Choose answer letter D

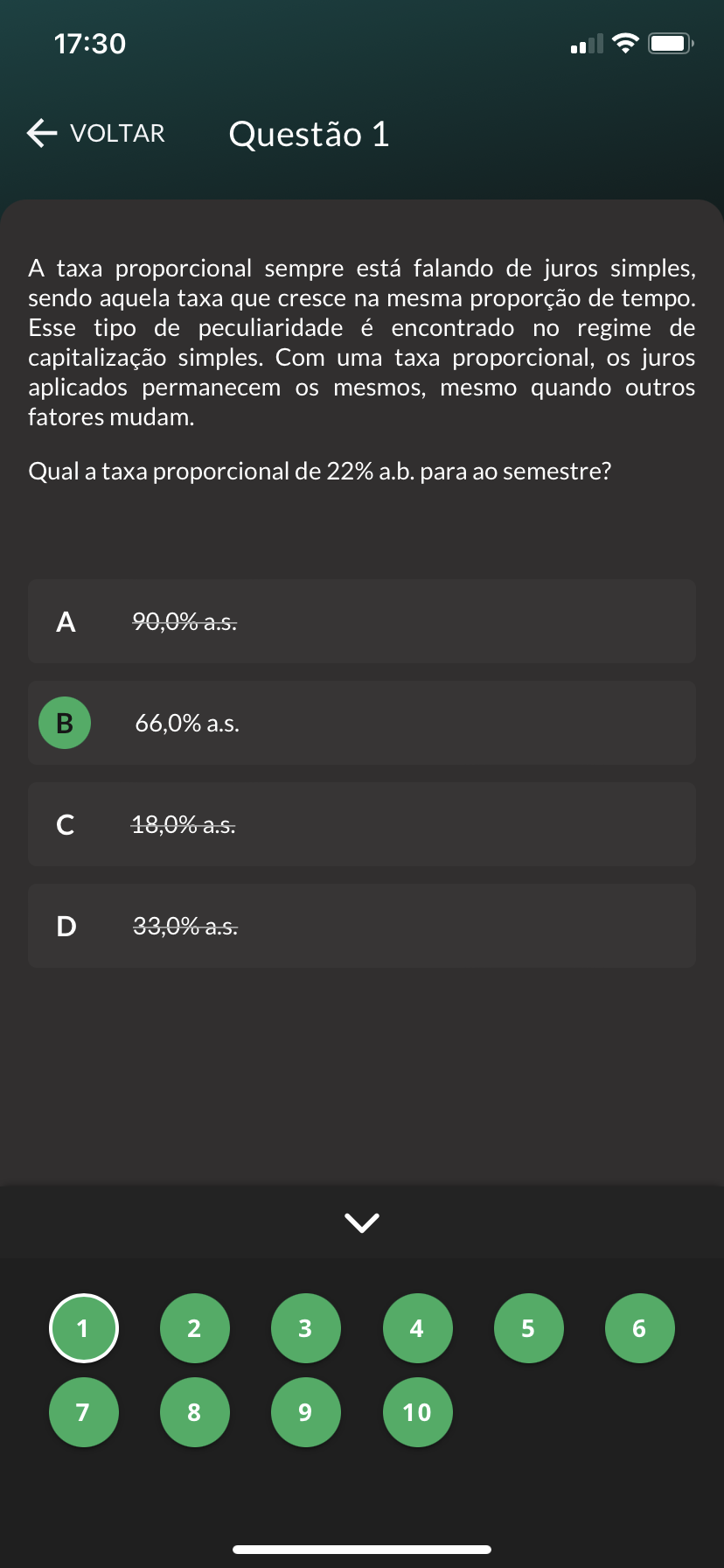(66, 926)
